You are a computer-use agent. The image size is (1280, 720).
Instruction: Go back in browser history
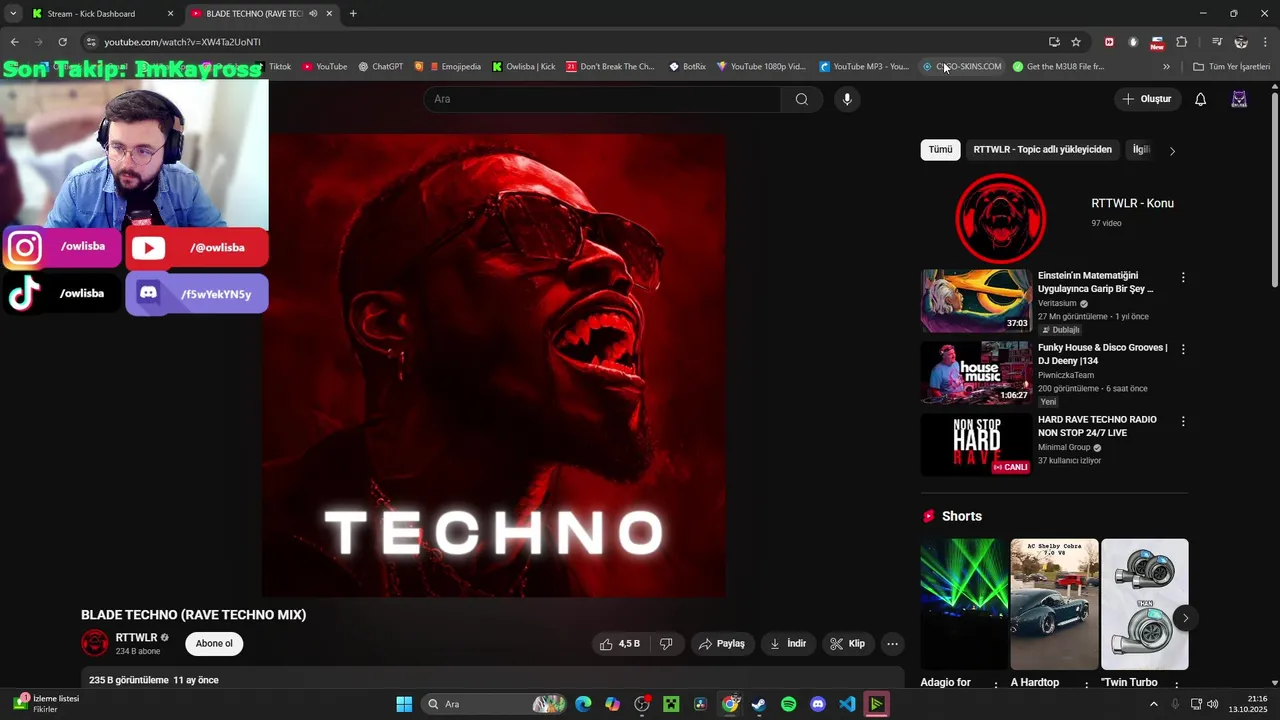click(14, 42)
